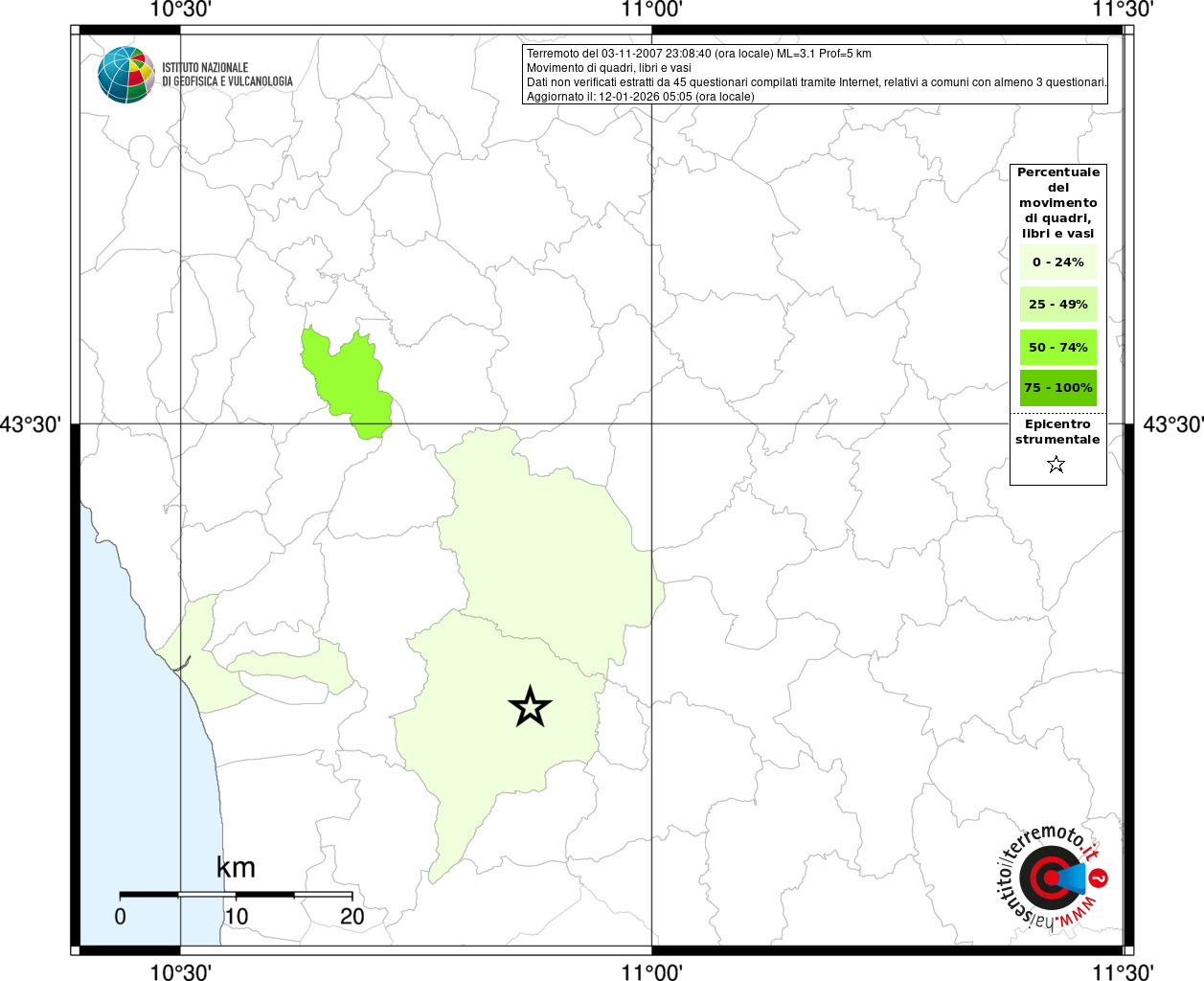Click the kilometer scale bar
The width and height of the screenshot is (1204, 981).
pos(236,894)
